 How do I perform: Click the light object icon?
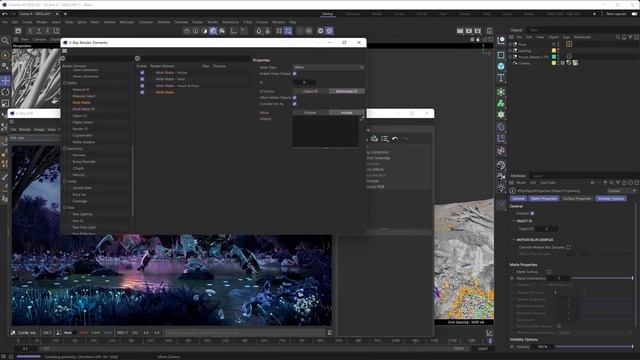[x=501, y=188]
